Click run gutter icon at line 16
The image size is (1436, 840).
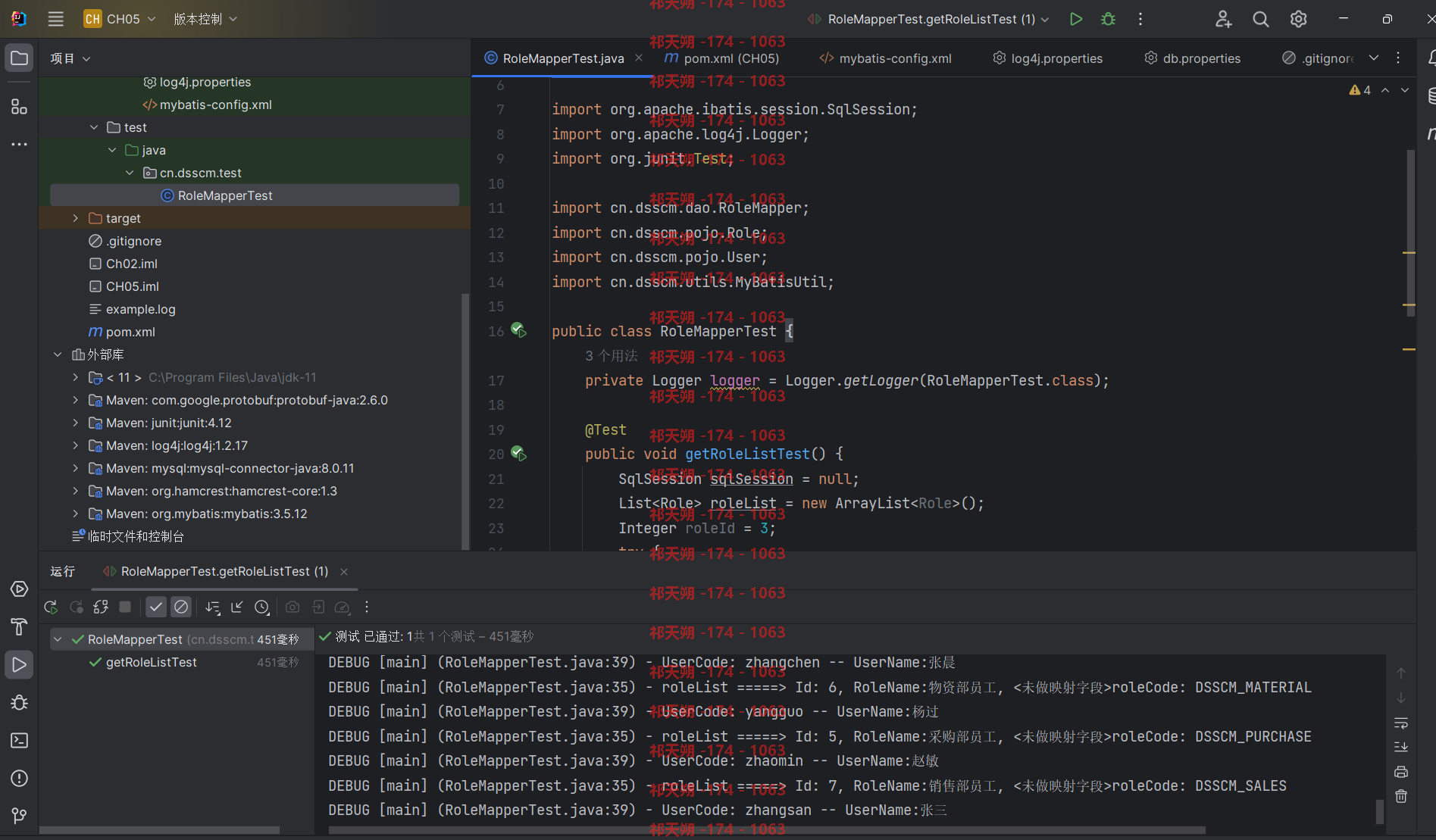519,330
